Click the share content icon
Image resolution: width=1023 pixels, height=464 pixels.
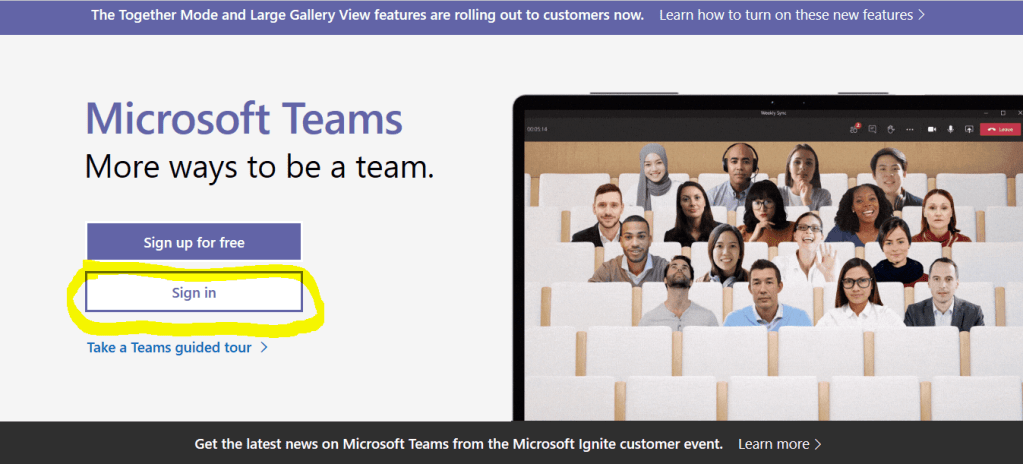click(967, 129)
